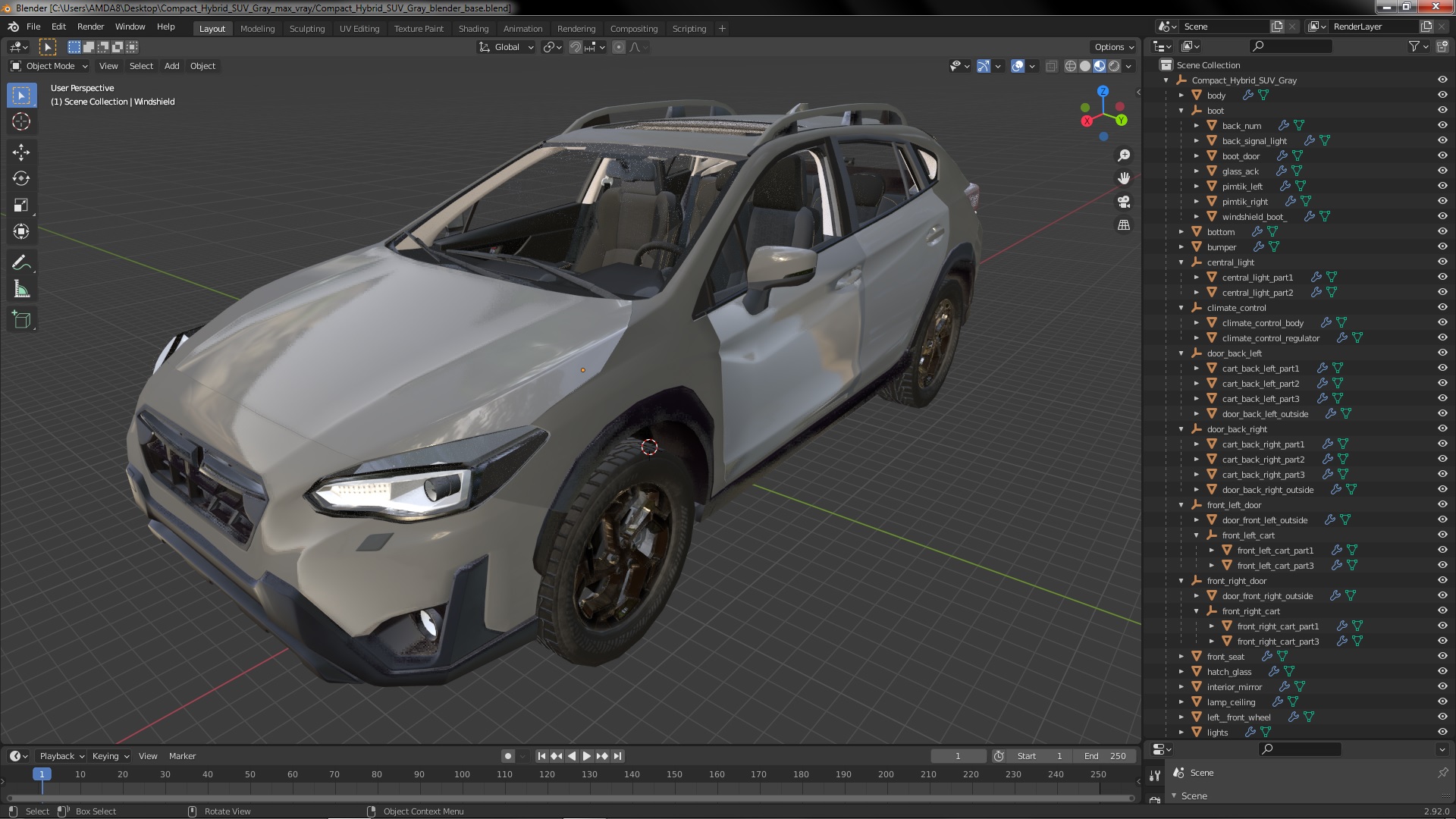The width and height of the screenshot is (1456, 819).
Task: Select the Scale tool
Action: click(21, 206)
